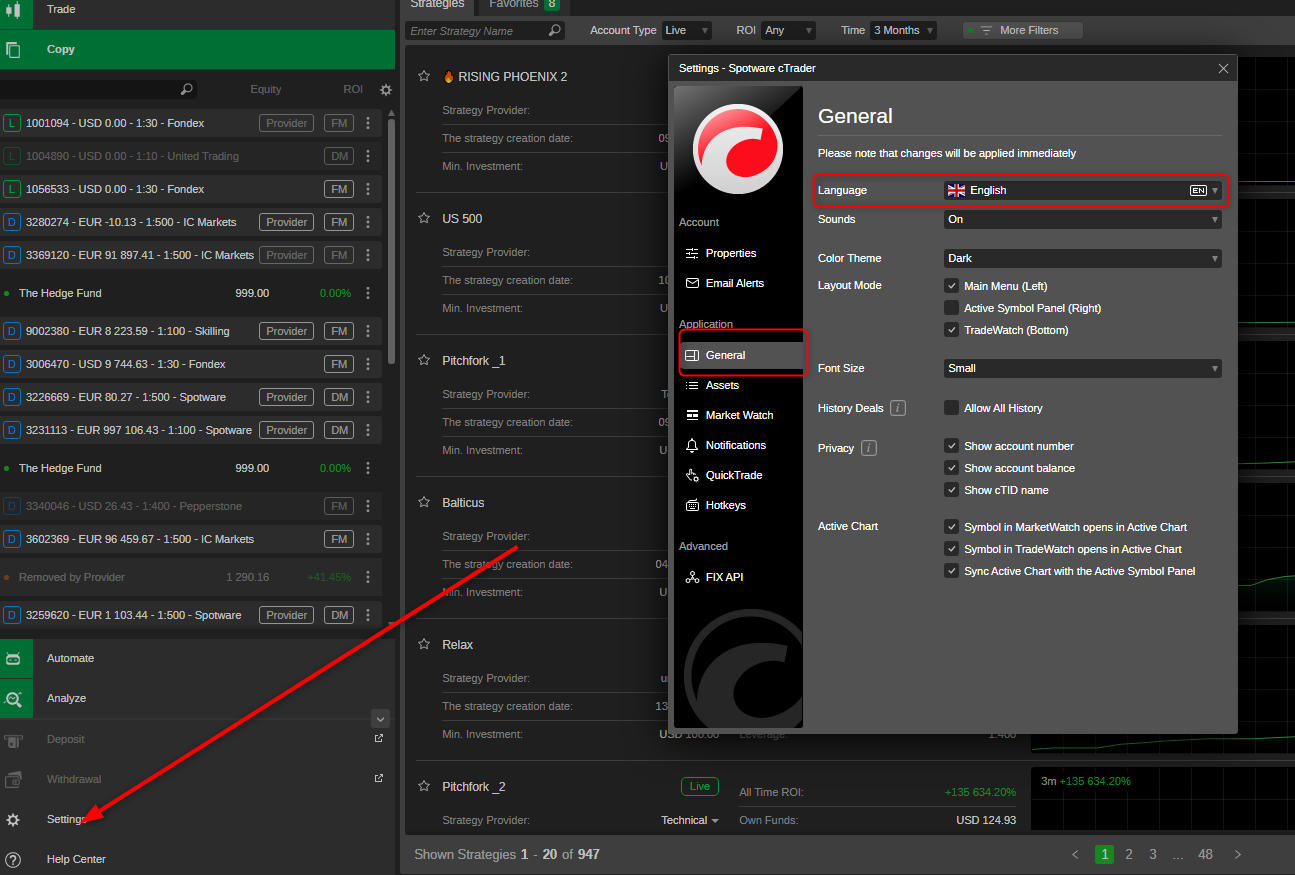Switch to the Favorites tab
Screen dimensions: 1295x875
pos(523,5)
